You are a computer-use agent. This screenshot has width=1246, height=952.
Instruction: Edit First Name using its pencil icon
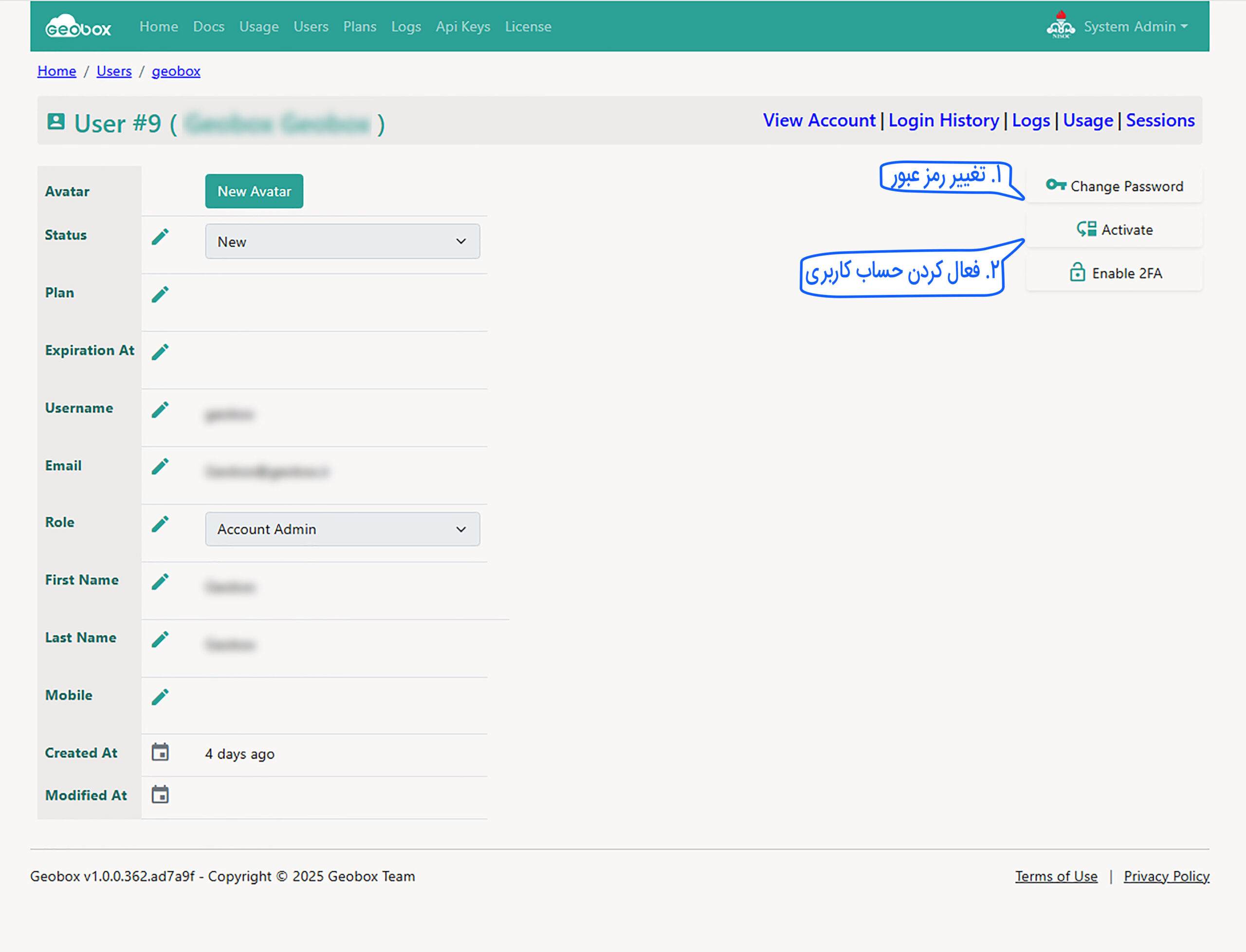[160, 582]
